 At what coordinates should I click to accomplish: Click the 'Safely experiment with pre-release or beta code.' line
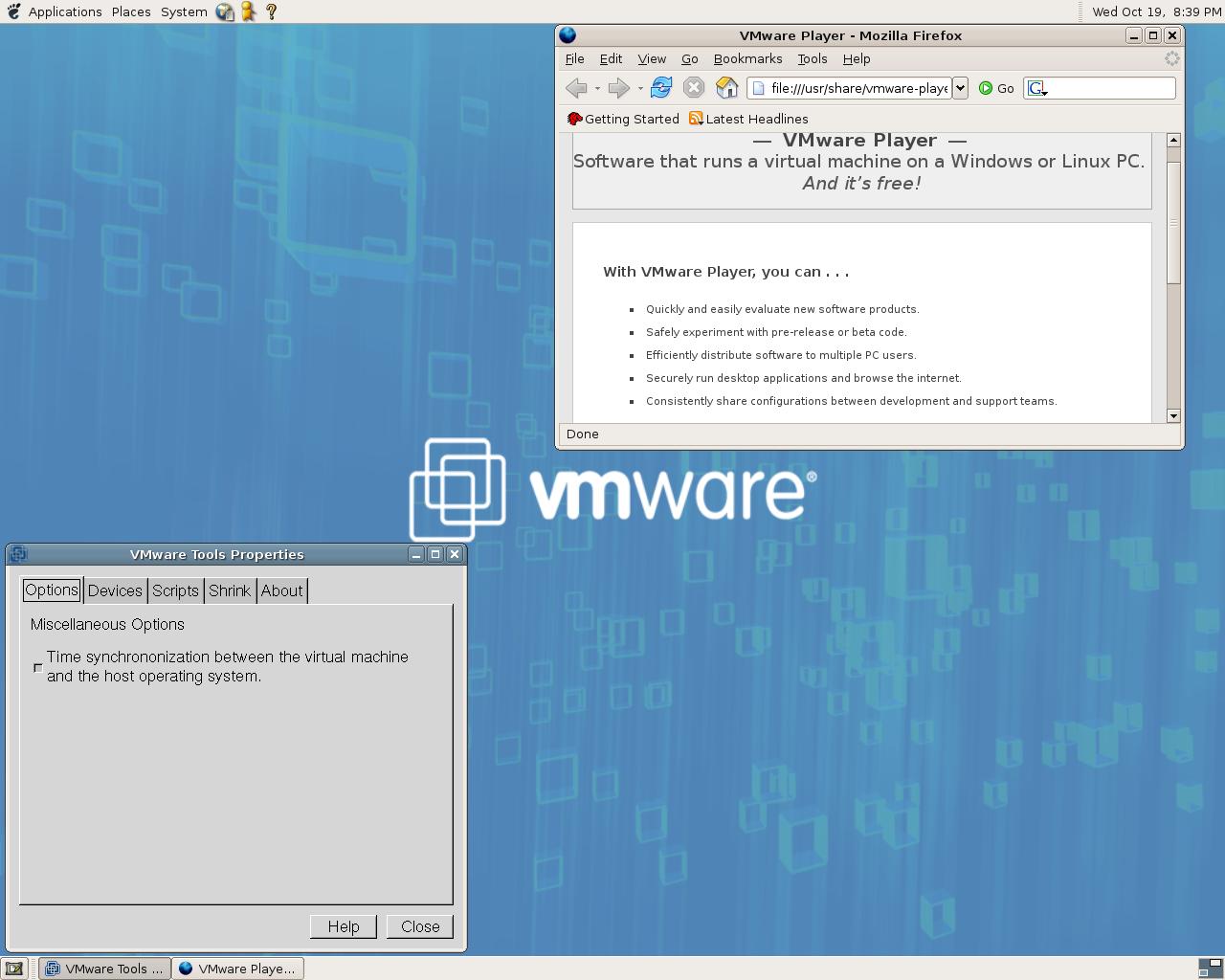tap(776, 332)
